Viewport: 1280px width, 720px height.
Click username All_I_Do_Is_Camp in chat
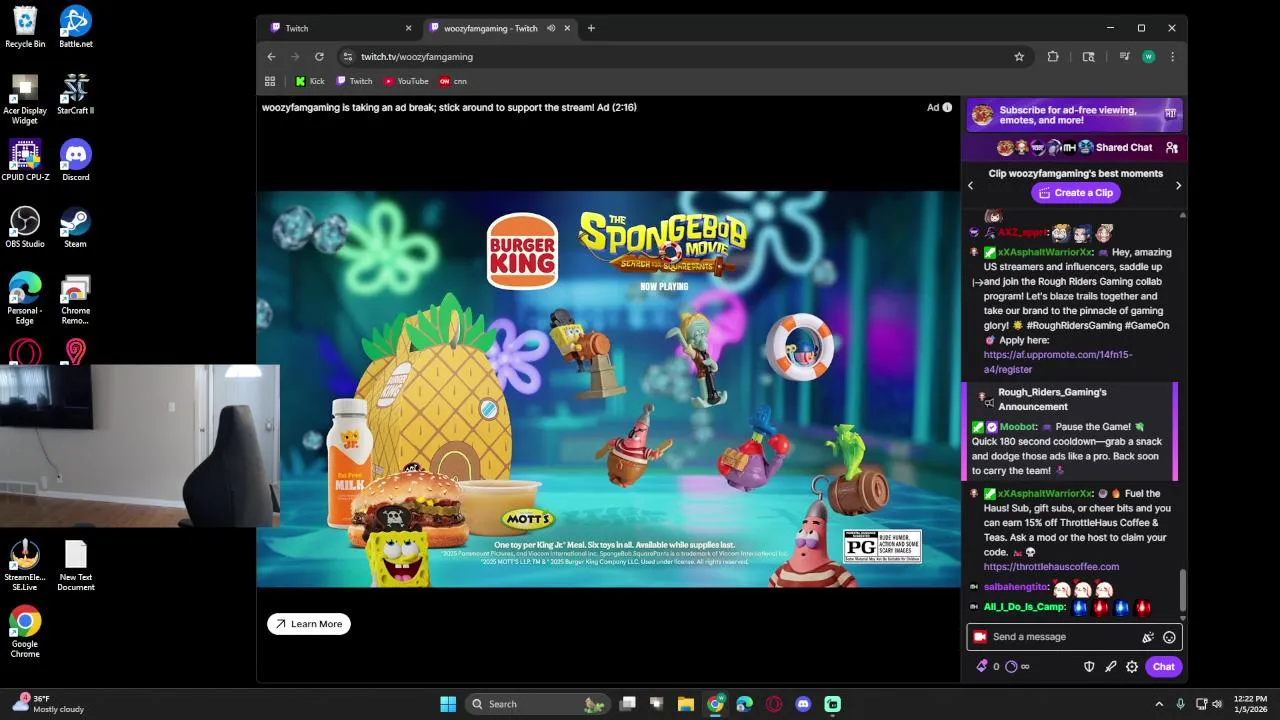pyautogui.click(x=1025, y=607)
